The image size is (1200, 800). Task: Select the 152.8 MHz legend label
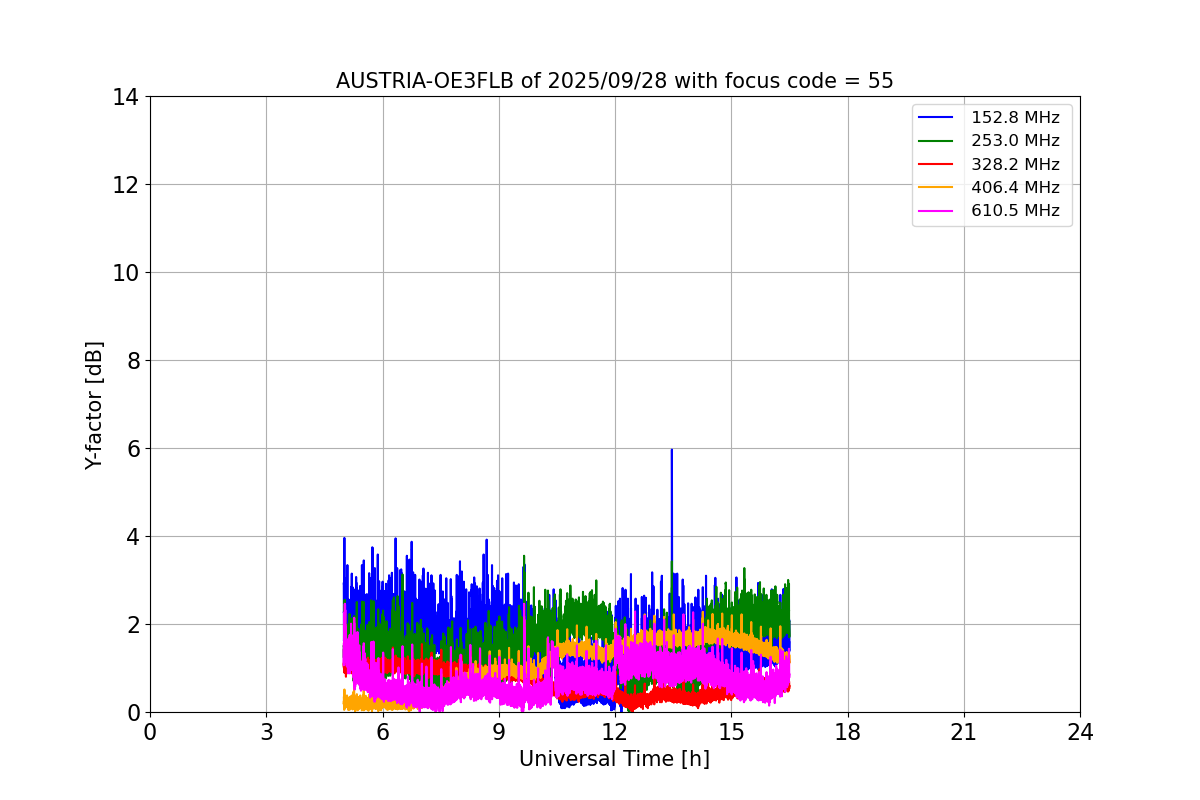pos(1015,118)
